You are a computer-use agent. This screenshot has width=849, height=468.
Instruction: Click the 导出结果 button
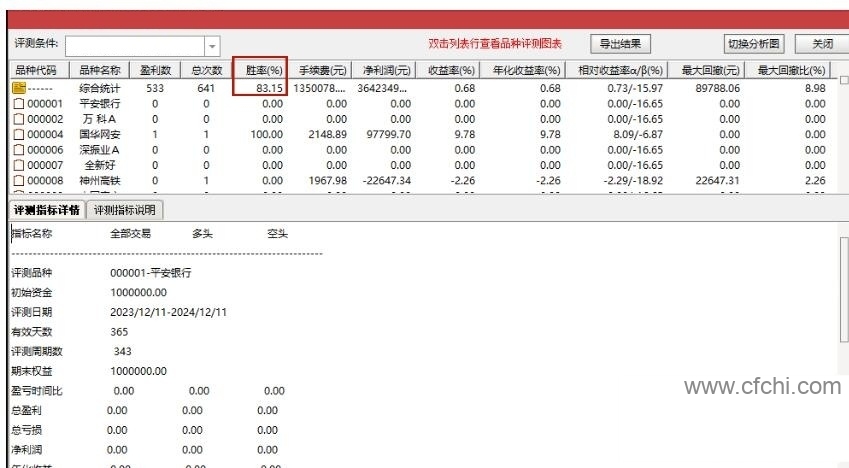(x=620, y=44)
